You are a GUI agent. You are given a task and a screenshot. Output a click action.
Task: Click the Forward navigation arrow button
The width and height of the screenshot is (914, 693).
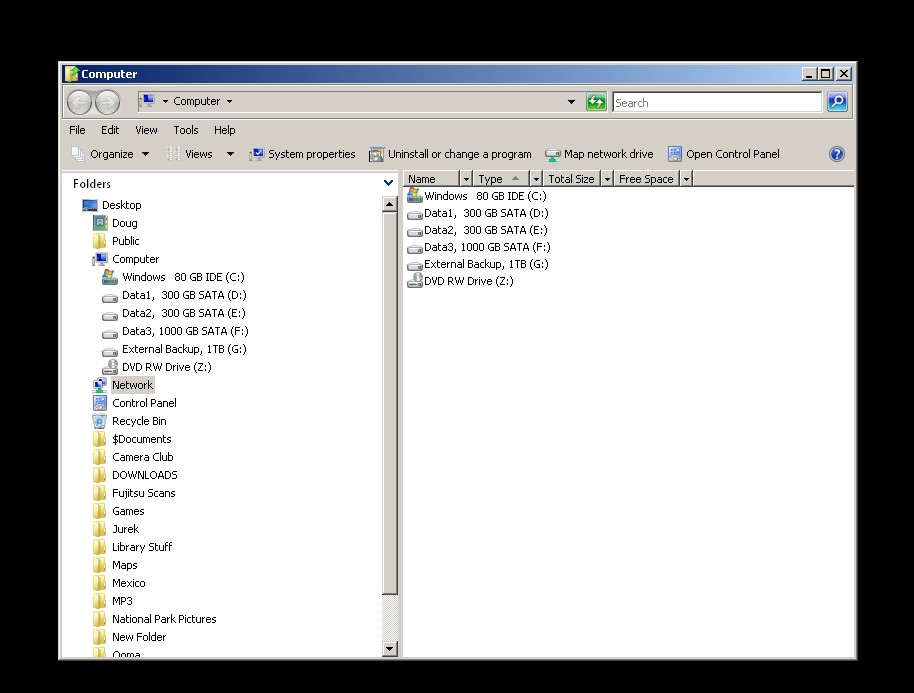pos(107,103)
